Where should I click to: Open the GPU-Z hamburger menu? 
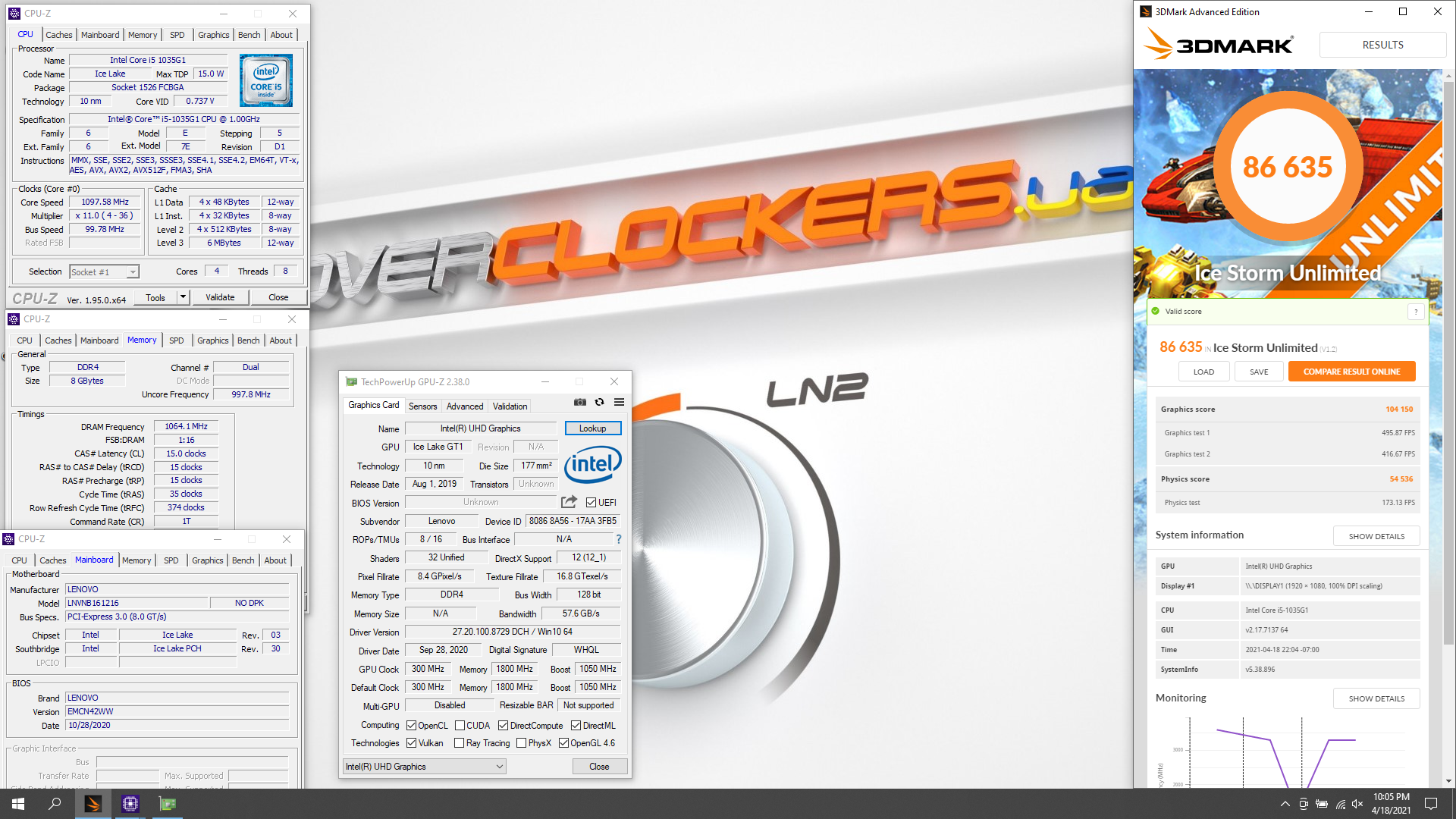point(619,403)
